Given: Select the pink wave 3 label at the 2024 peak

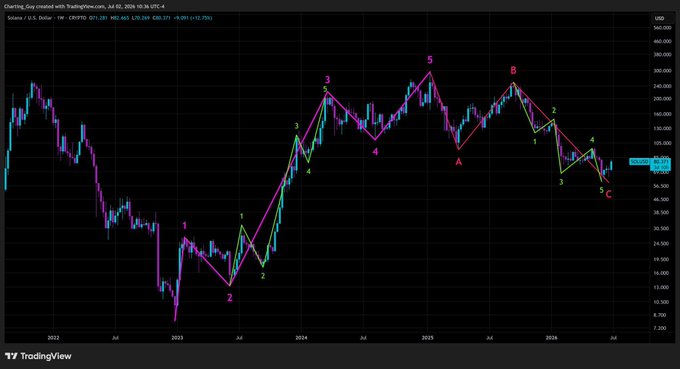Looking at the screenshot, I should (327, 79).
